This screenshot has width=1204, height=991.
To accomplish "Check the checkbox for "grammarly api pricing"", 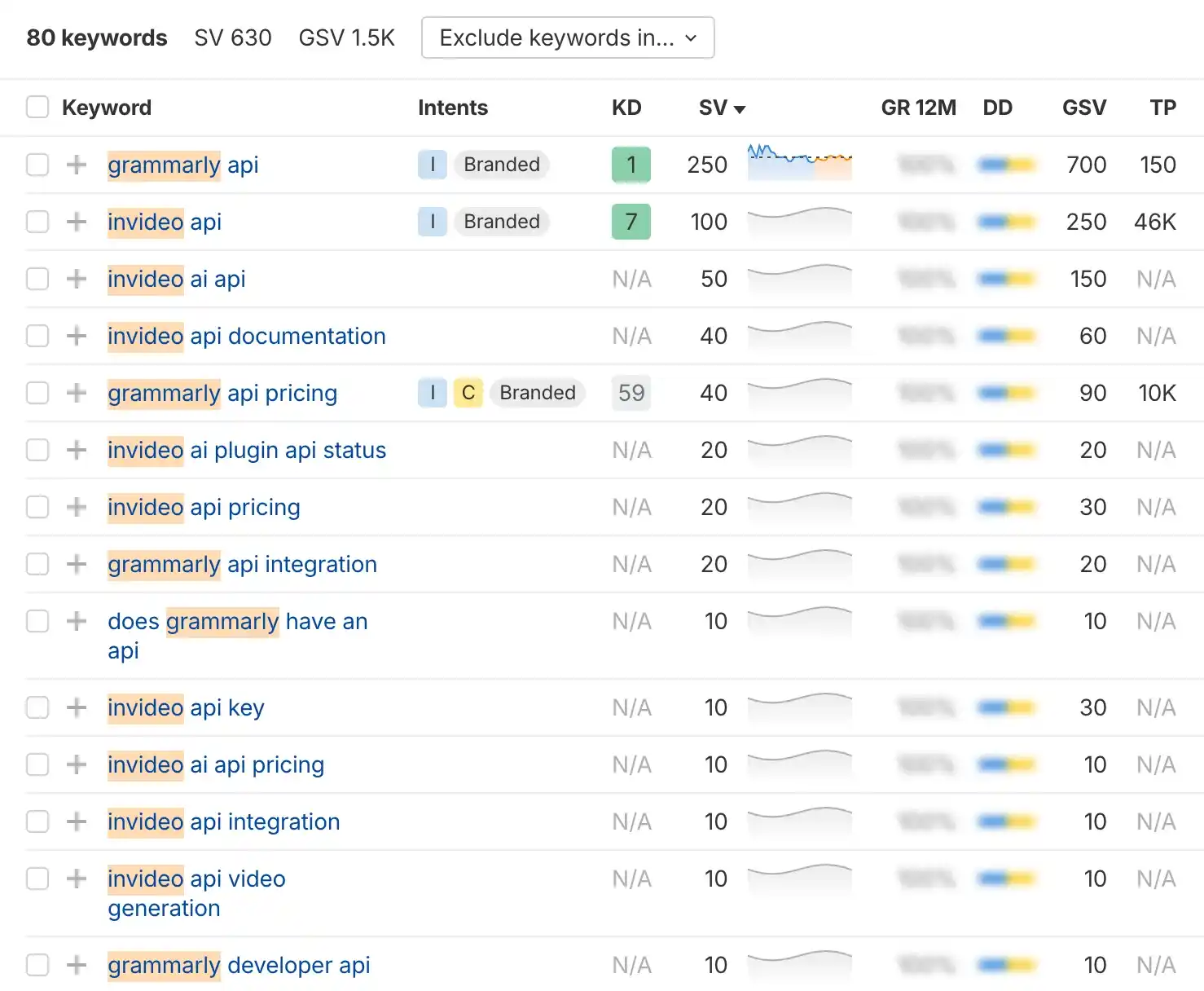I will click(37, 393).
